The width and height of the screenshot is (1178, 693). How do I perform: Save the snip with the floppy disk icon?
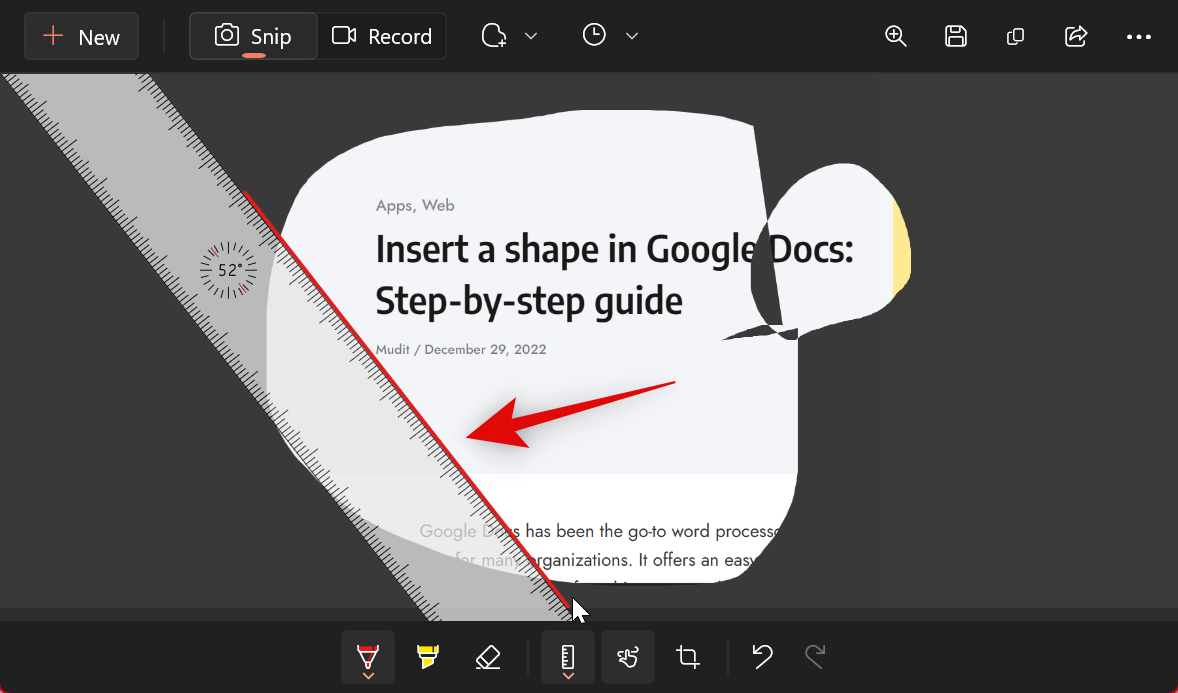[x=956, y=37]
